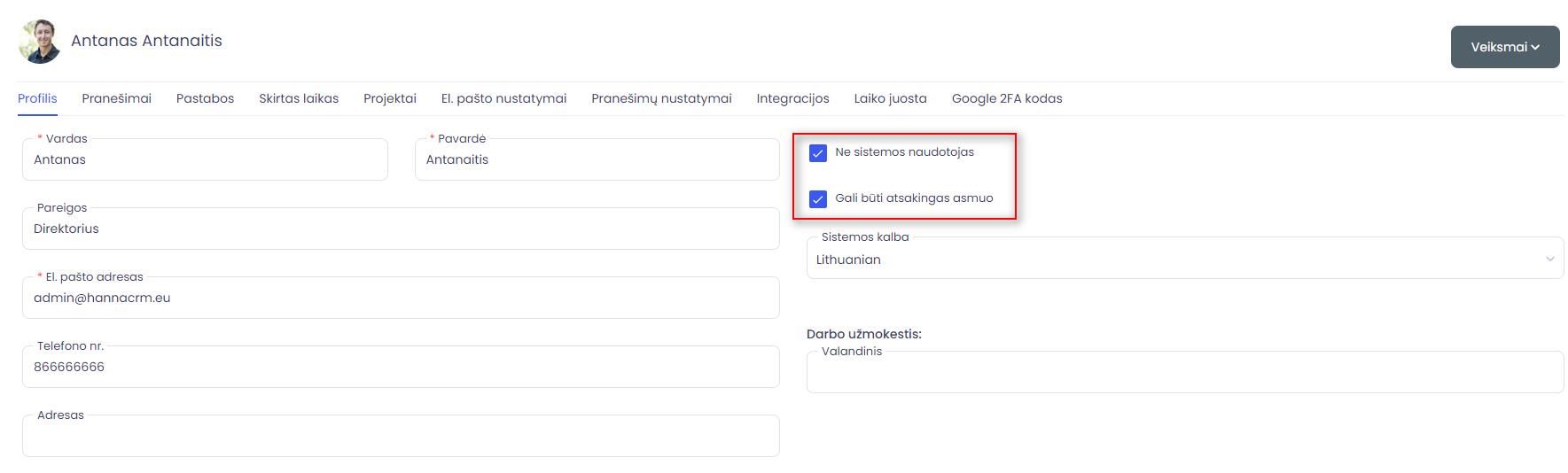Switch to the Profilis tab
This screenshot has height=473, width=1568.
tap(37, 98)
